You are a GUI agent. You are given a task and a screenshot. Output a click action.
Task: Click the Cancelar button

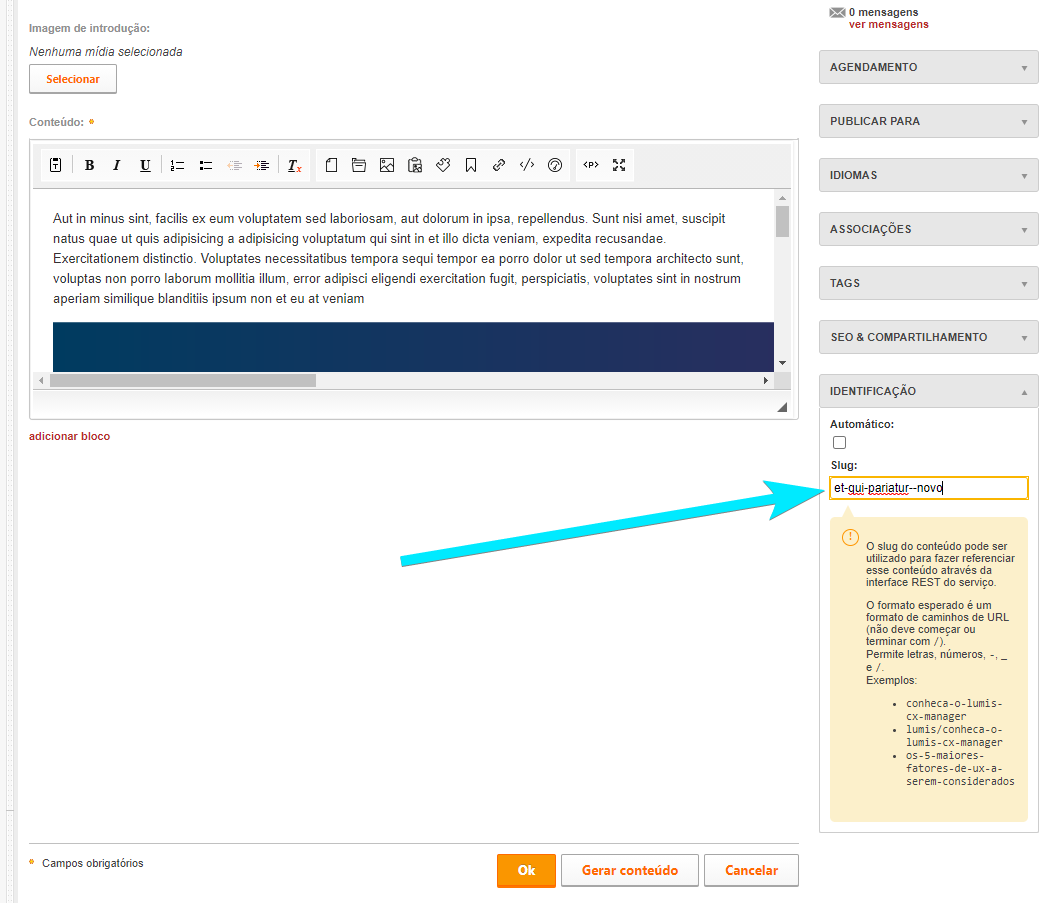point(751,871)
